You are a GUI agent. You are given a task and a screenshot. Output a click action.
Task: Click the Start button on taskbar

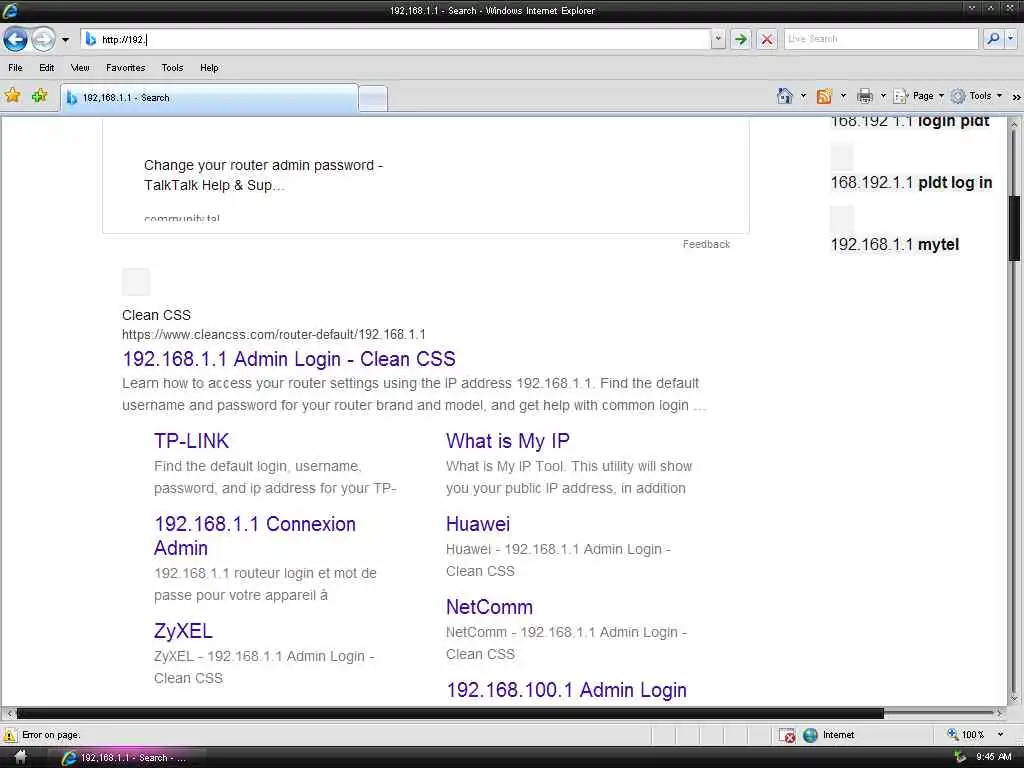tap(20, 758)
